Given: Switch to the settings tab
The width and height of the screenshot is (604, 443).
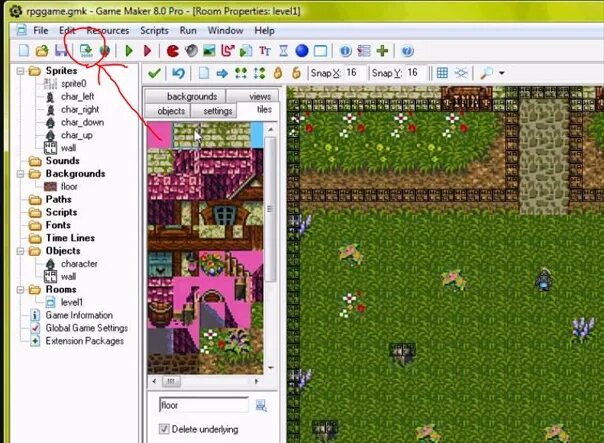Looking at the screenshot, I should pyautogui.click(x=214, y=111).
